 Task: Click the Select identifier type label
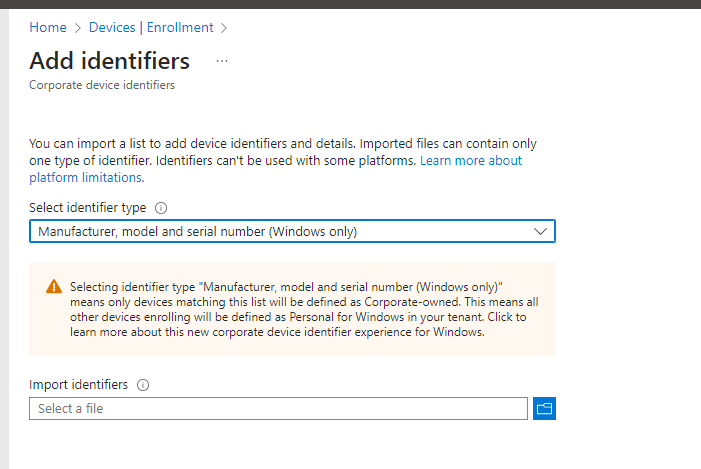[x=88, y=207]
